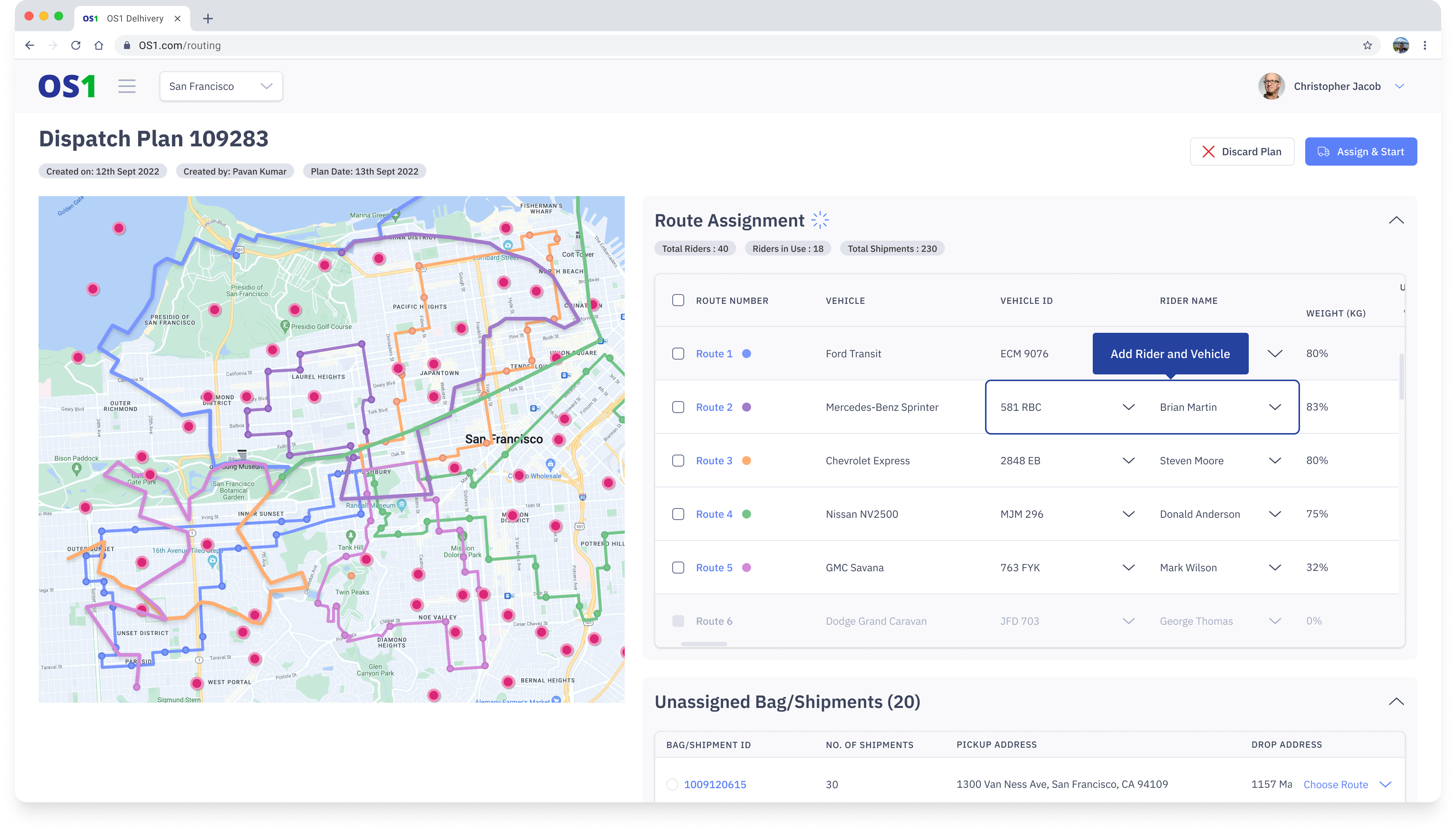
Task: Select shipment 1009120615 radio button
Action: point(672,784)
